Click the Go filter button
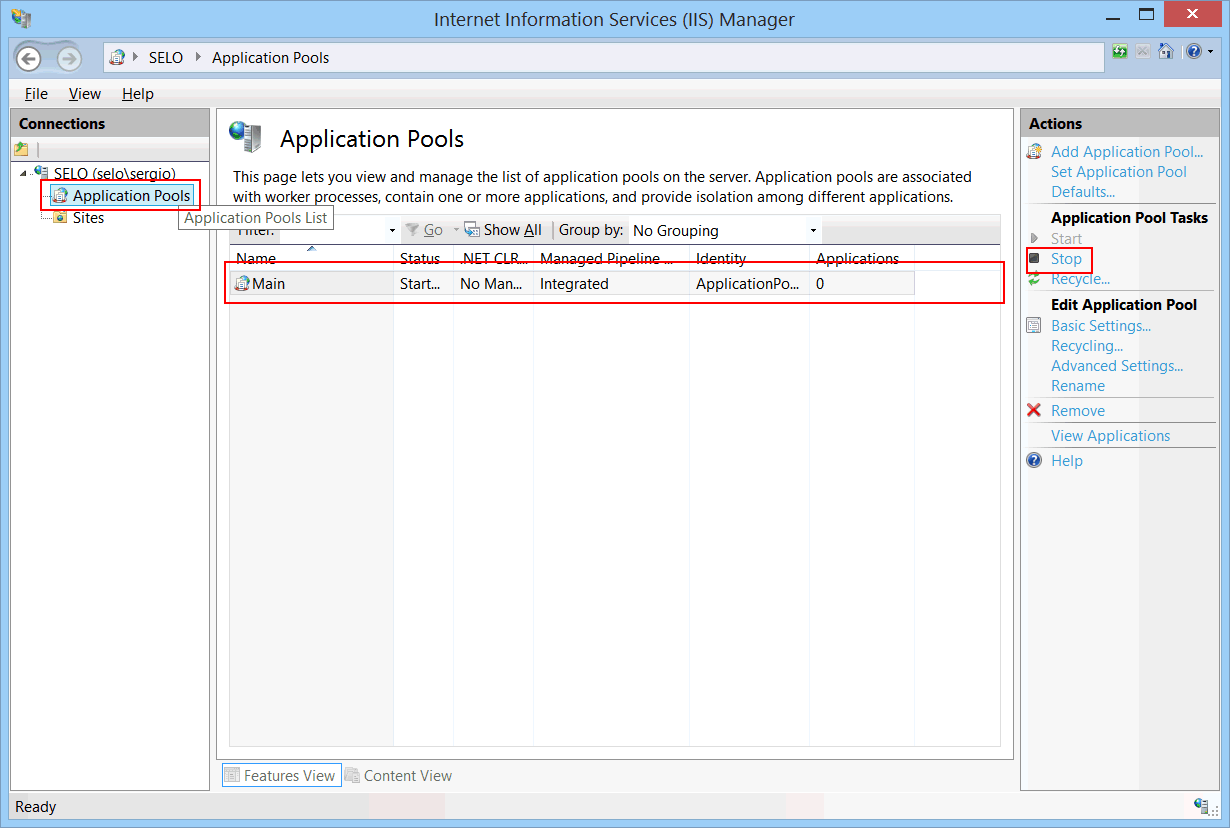This screenshot has width=1230, height=828. click(x=425, y=230)
